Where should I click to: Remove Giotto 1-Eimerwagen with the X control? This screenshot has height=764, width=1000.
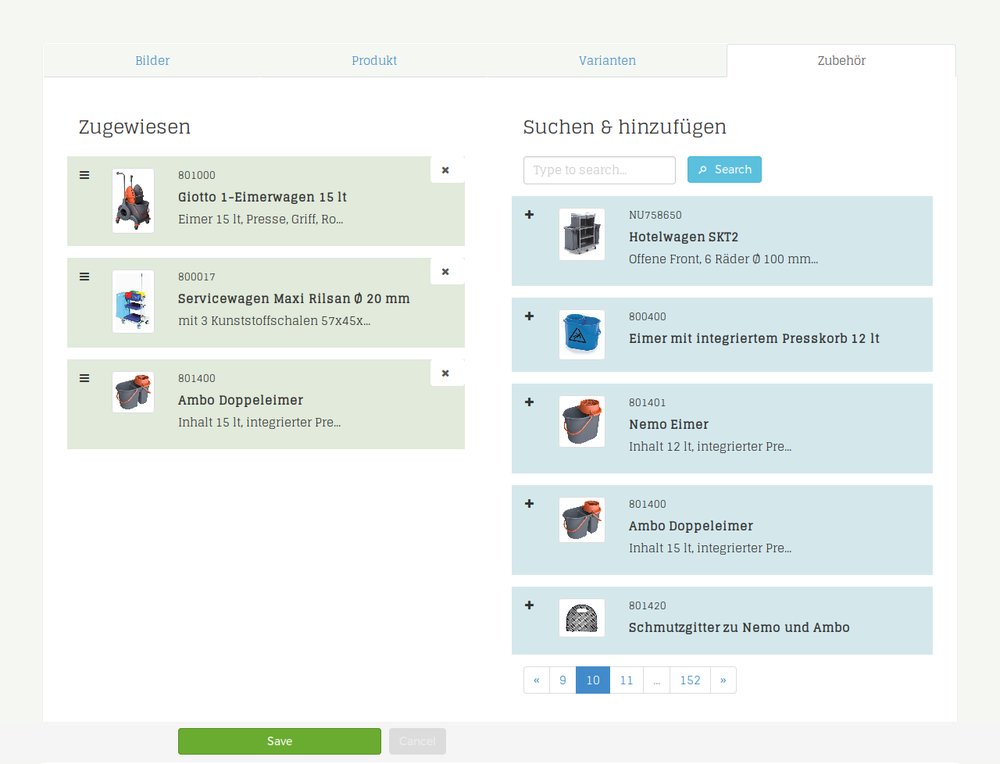tap(445, 169)
